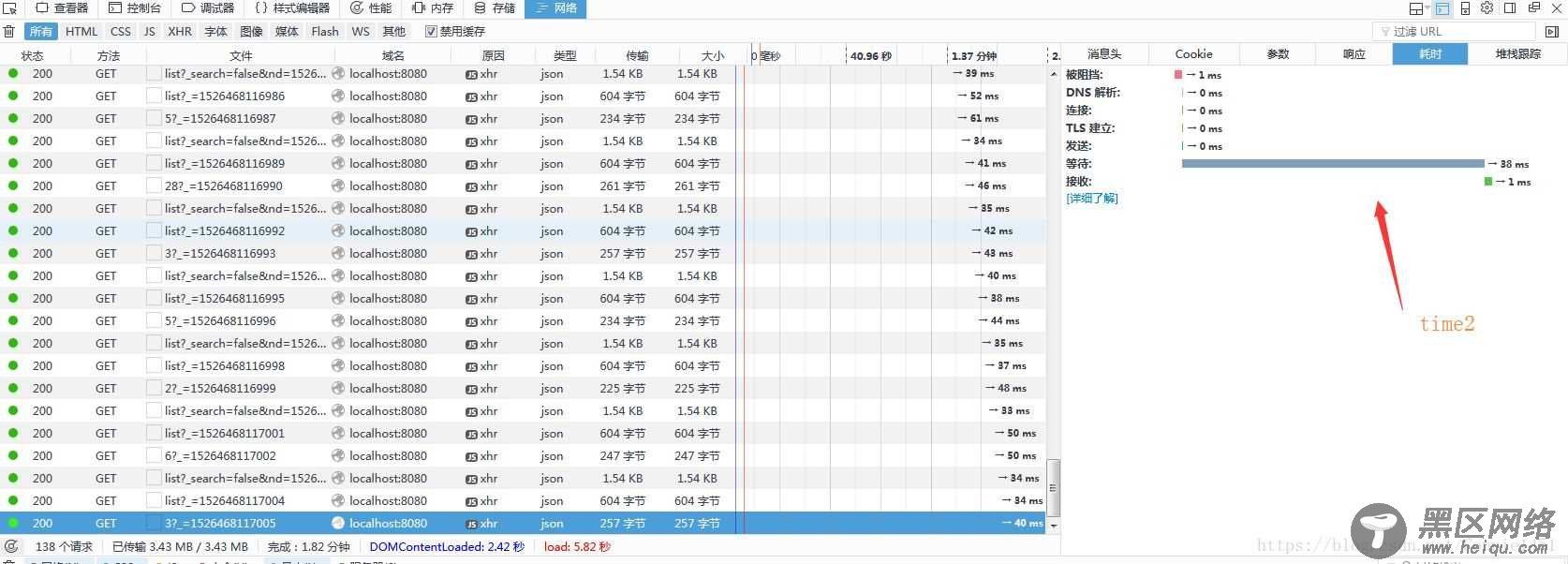
Task: Open developer tools settings gear
Action: click(x=1487, y=8)
